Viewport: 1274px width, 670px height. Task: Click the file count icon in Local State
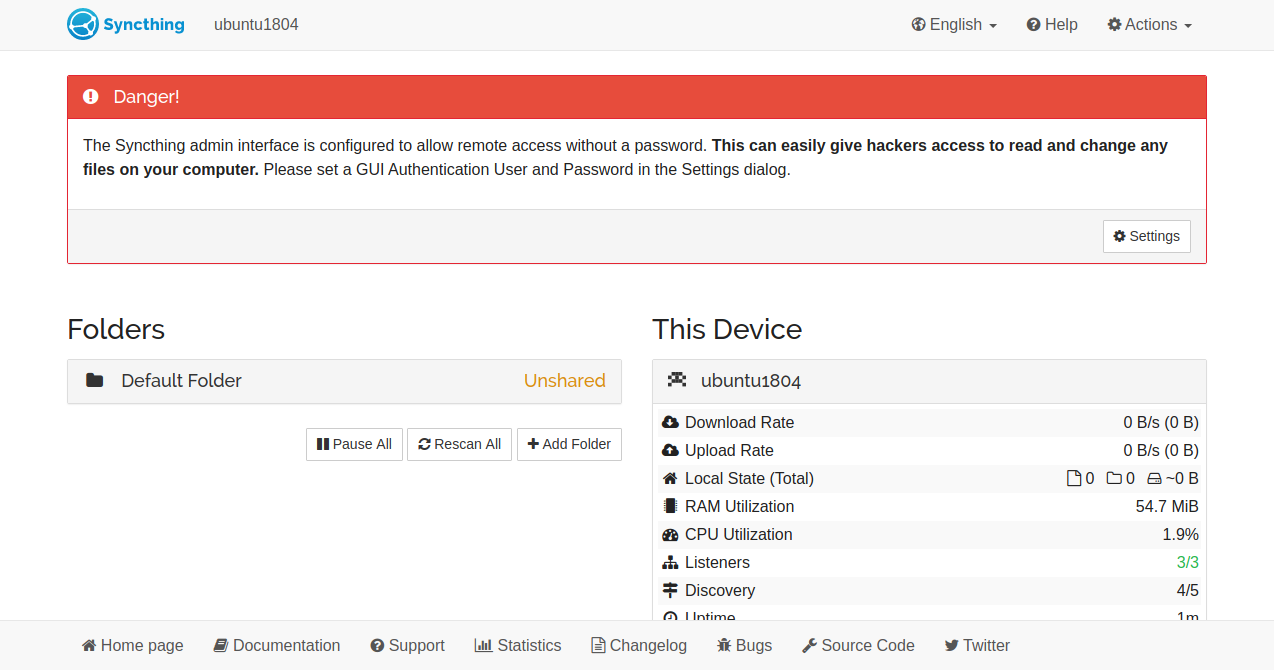click(x=1074, y=479)
